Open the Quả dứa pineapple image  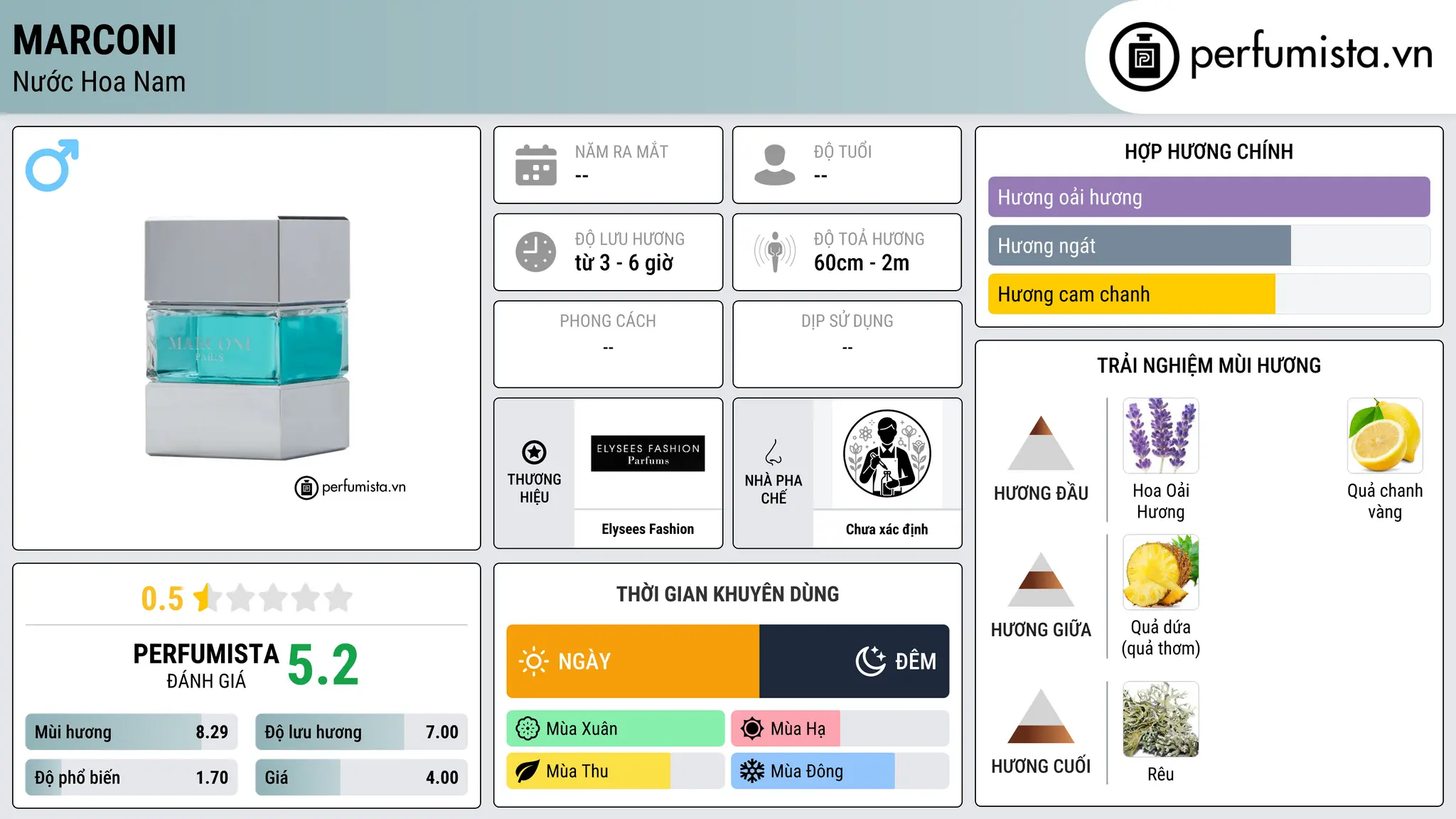coord(1161,572)
